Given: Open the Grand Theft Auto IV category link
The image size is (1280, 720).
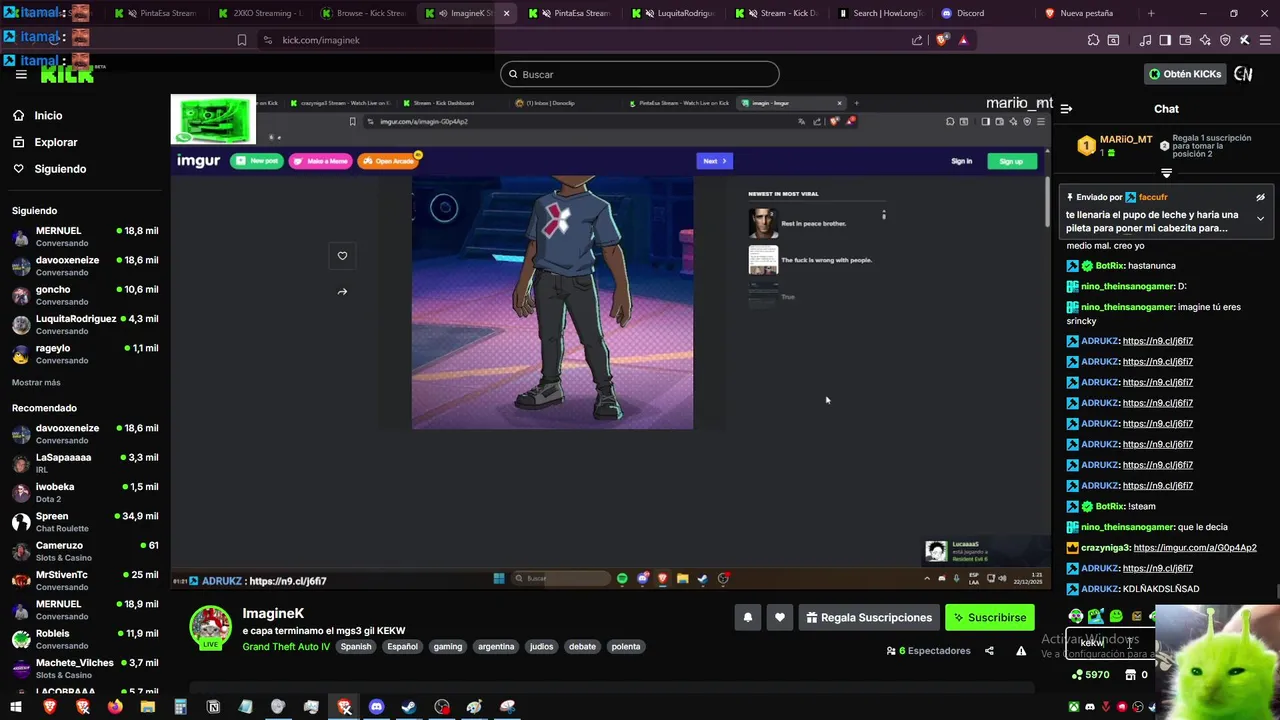Looking at the screenshot, I should pyautogui.click(x=286, y=647).
